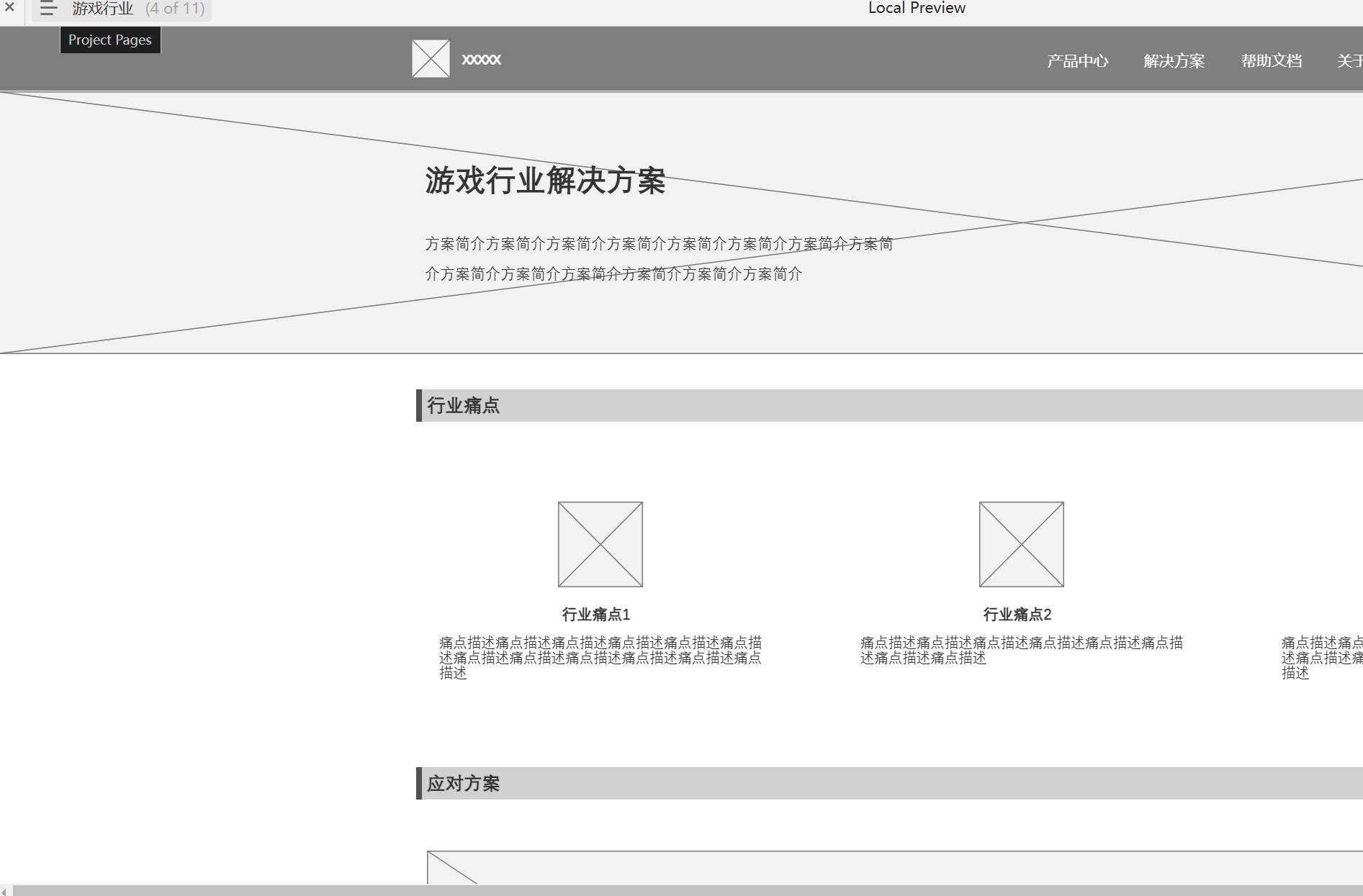The image size is (1363, 896).
Task: Click the 行业痛点 section header
Action: pyautogui.click(x=889, y=405)
